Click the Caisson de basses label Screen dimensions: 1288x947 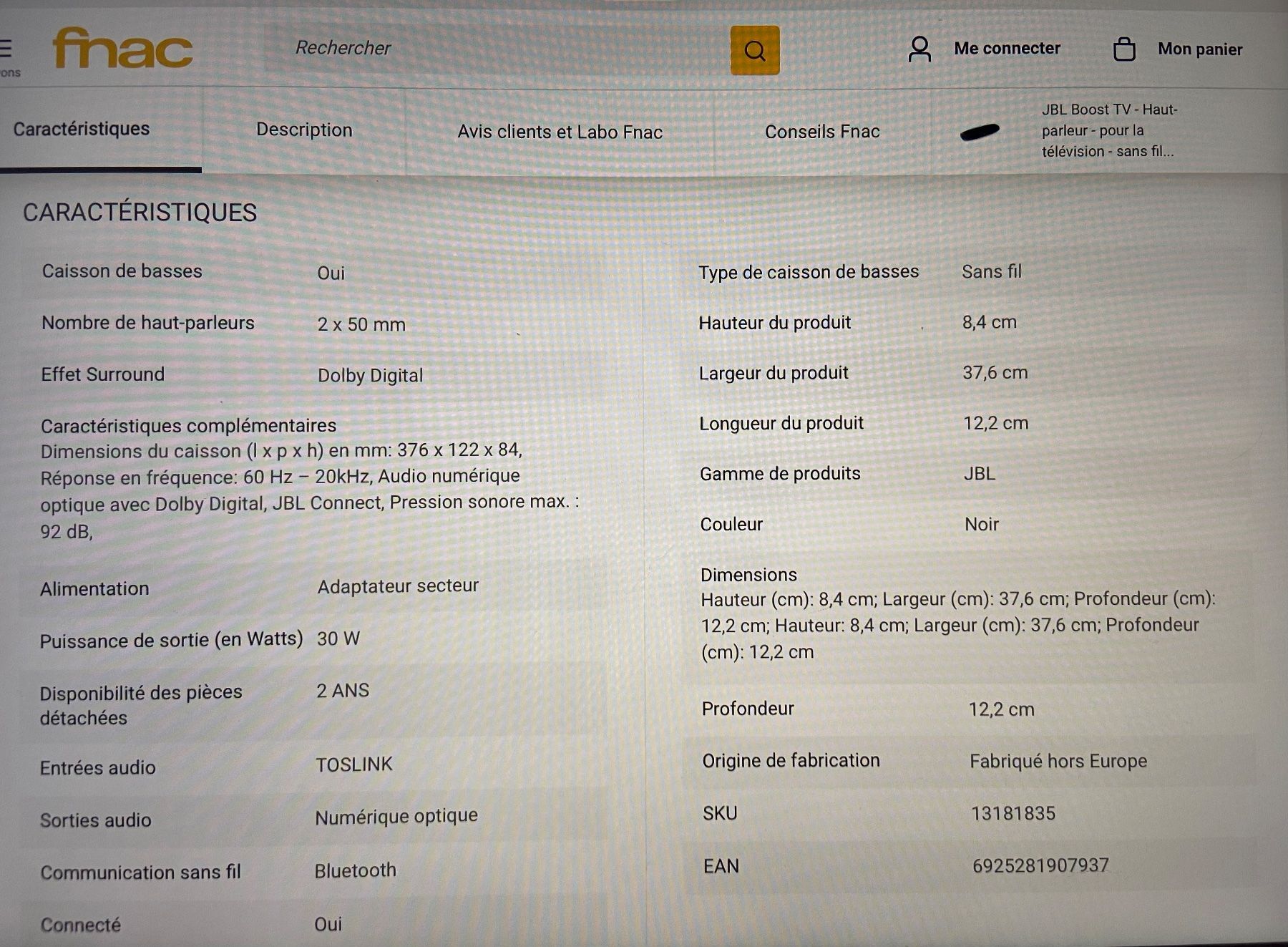pos(122,271)
